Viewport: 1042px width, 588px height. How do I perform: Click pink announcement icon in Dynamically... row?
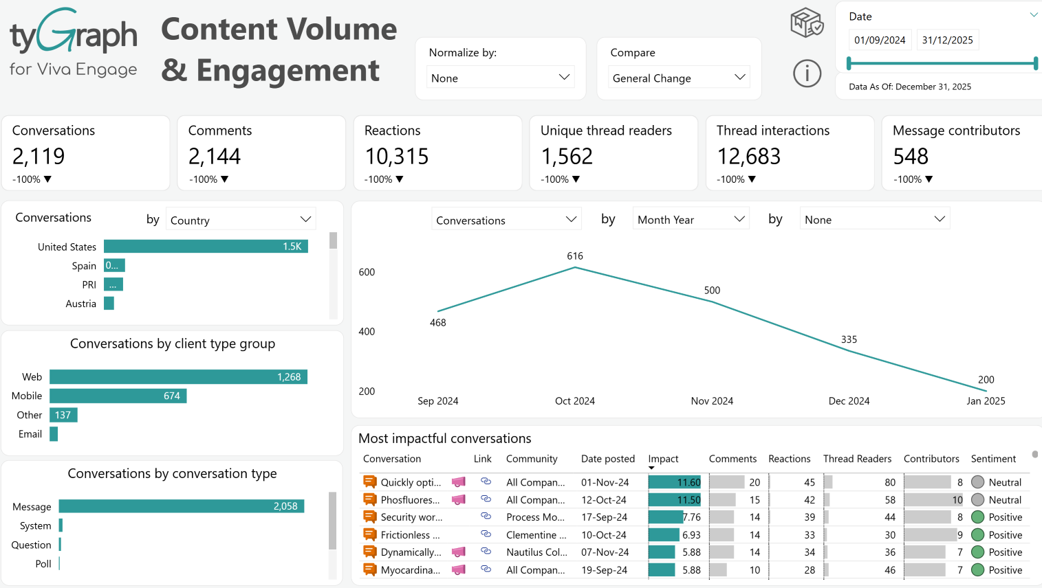tap(459, 552)
